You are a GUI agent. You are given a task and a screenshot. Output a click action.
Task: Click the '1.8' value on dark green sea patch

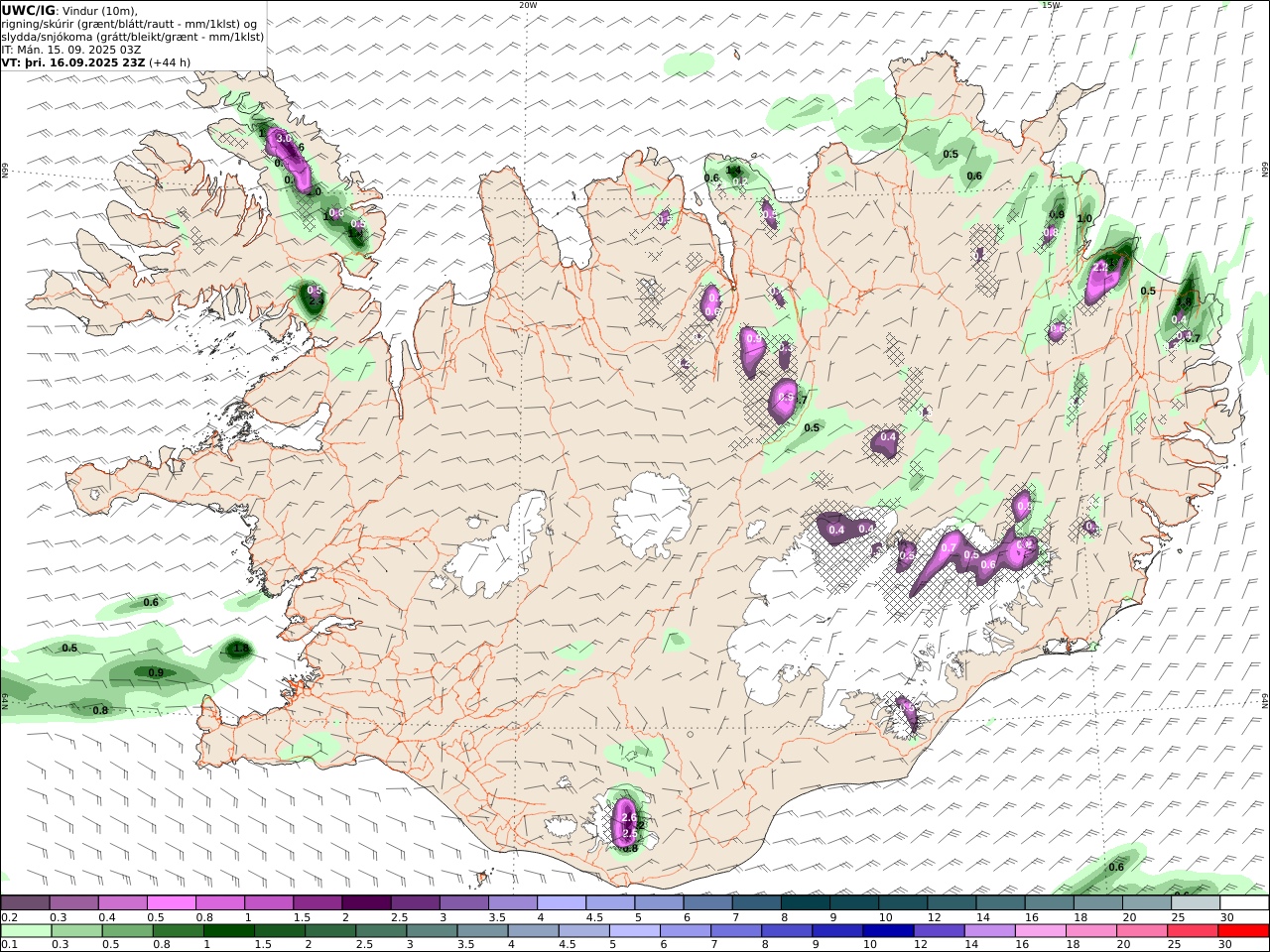click(x=240, y=649)
